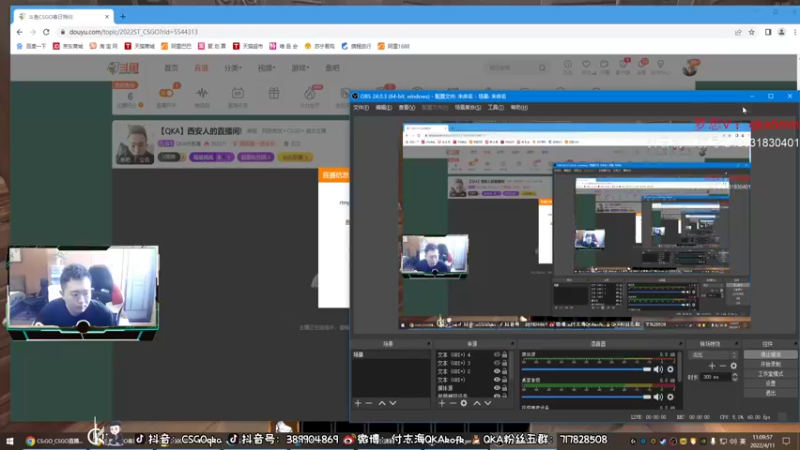Remove selected scene with Scenes minus icon
Screen dimensions: 800x450
pos(369,403)
